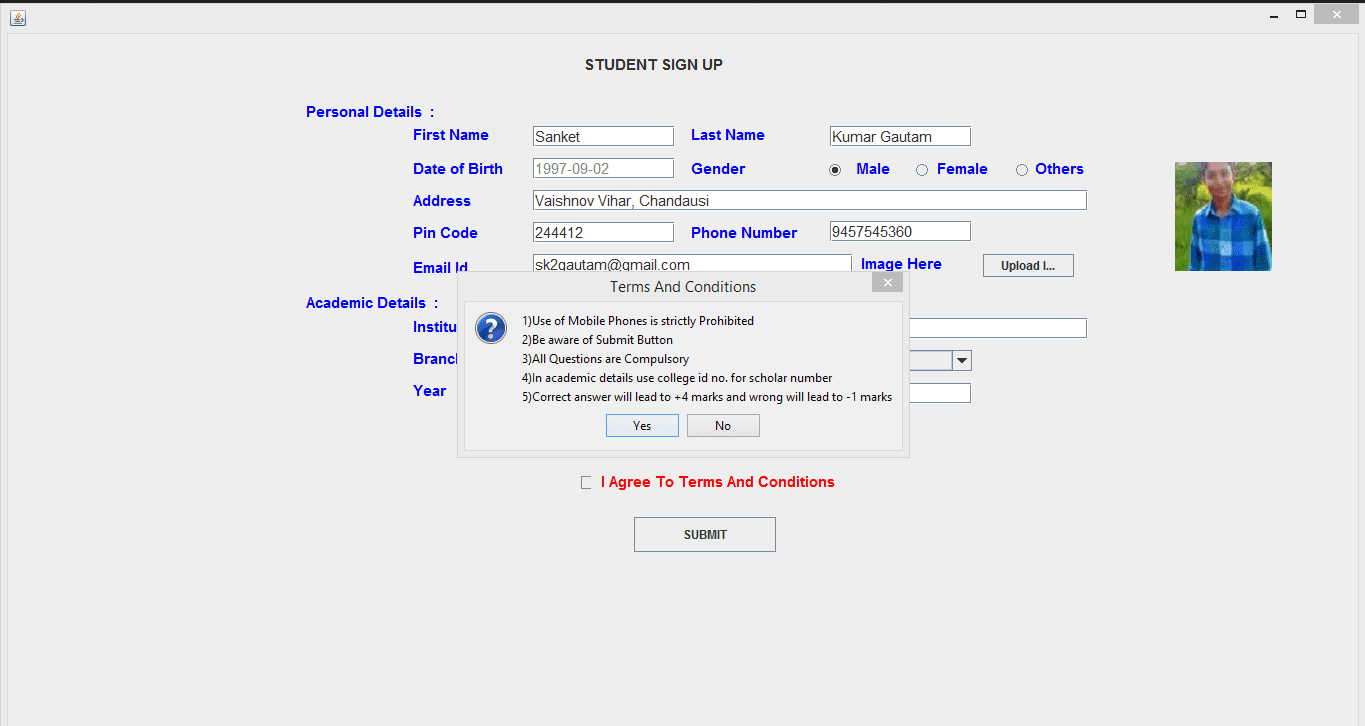Select the Male radio button
1365x726 pixels.
point(835,169)
